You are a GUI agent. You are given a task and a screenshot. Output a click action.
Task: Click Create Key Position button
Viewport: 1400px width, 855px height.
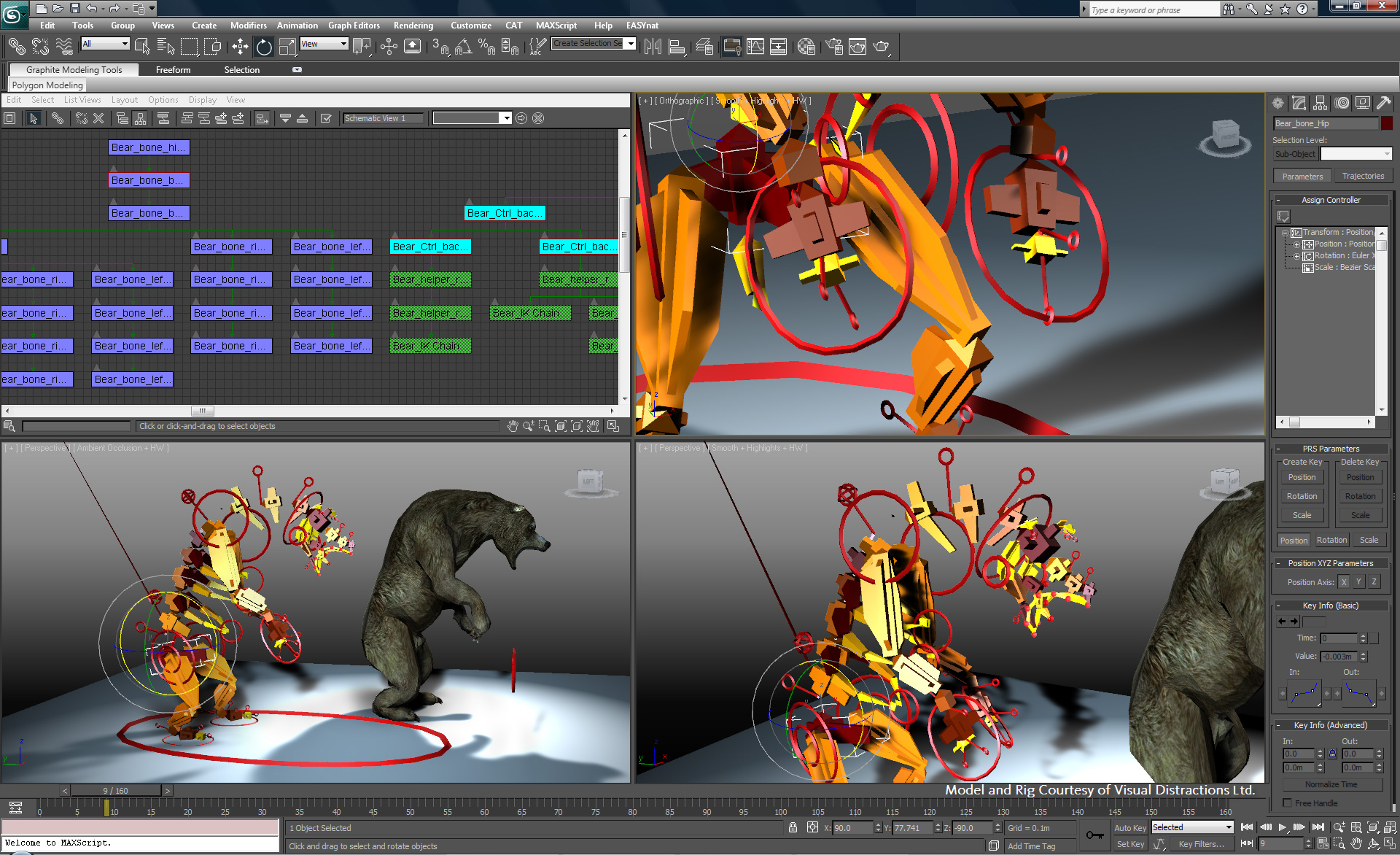[1302, 478]
